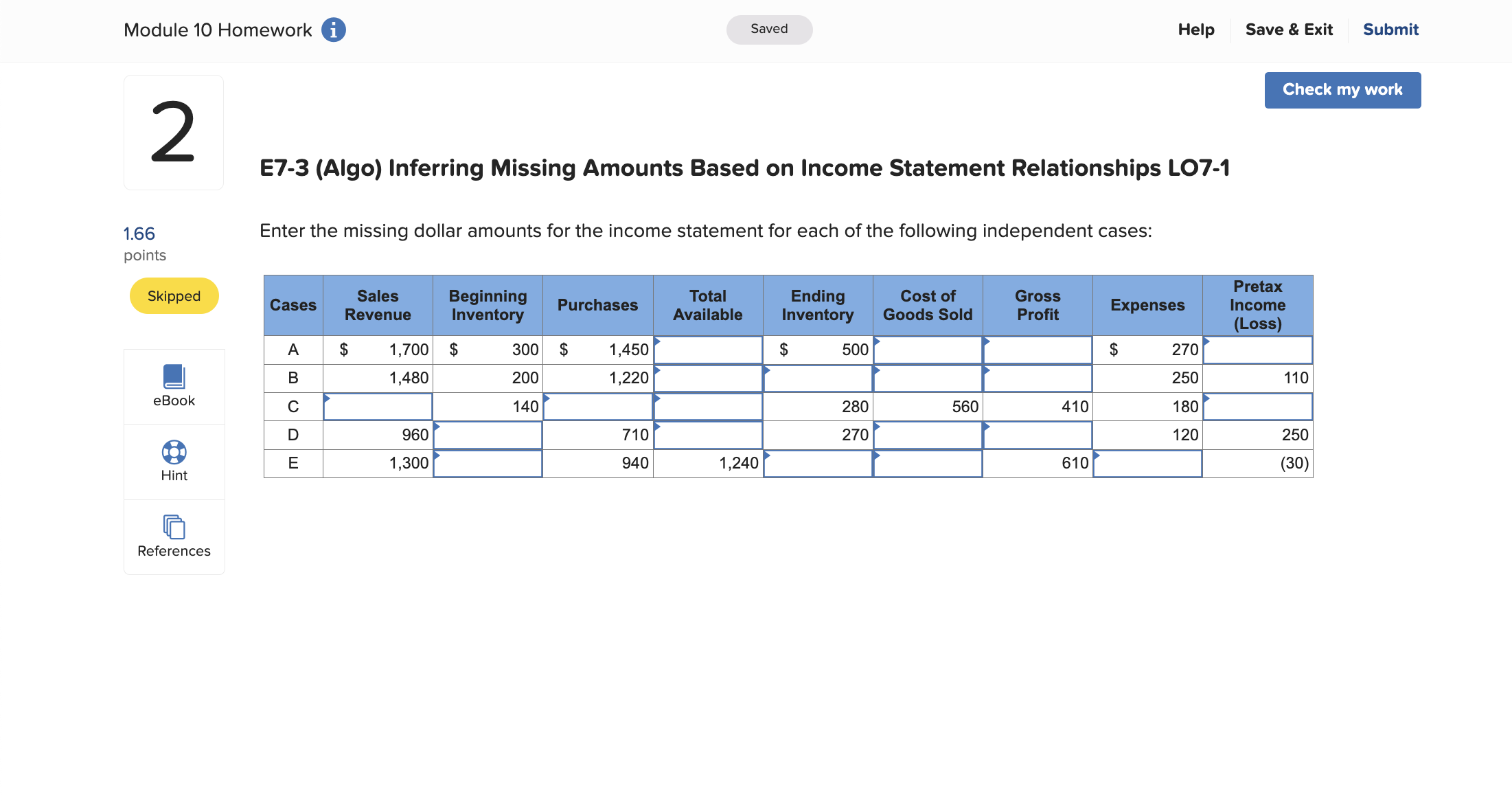Select Case E Expenses cell

coord(1147,464)
